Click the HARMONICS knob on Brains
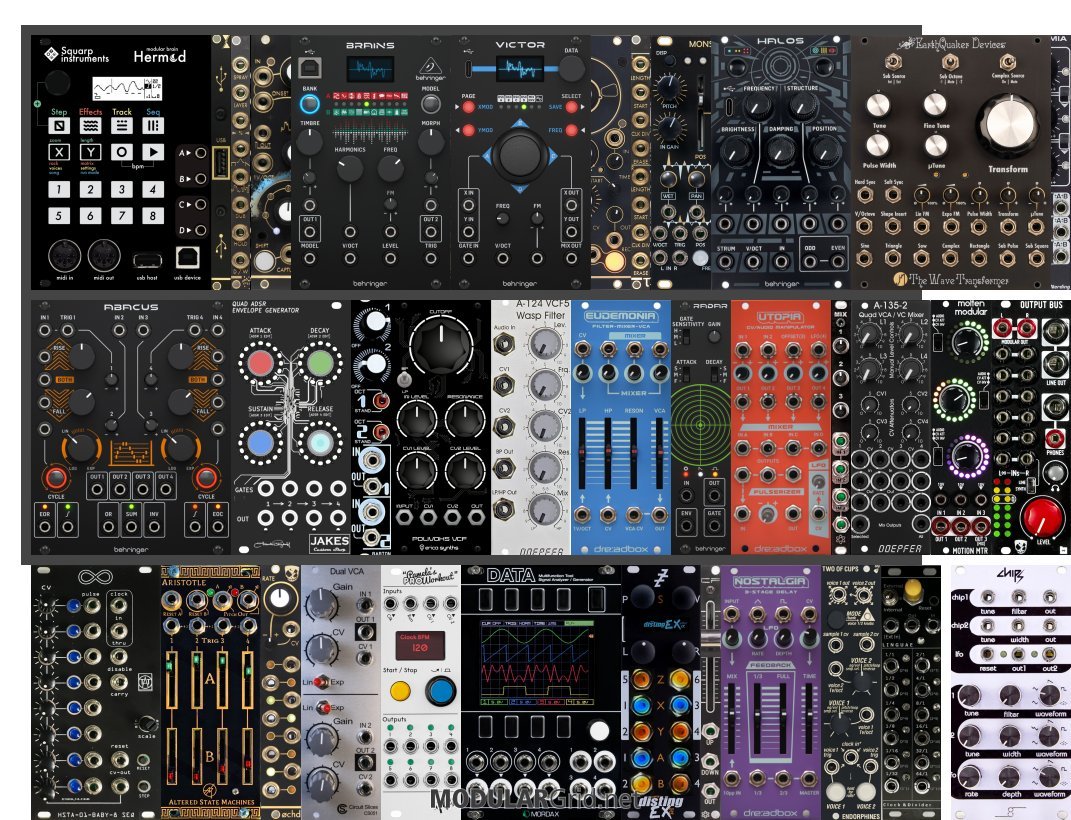Screen dimensions: 1071x820 [350, 168]
